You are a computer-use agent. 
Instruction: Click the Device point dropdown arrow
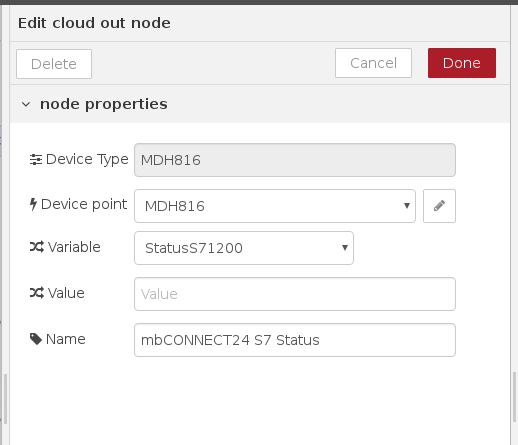click(x=407, y=206)
